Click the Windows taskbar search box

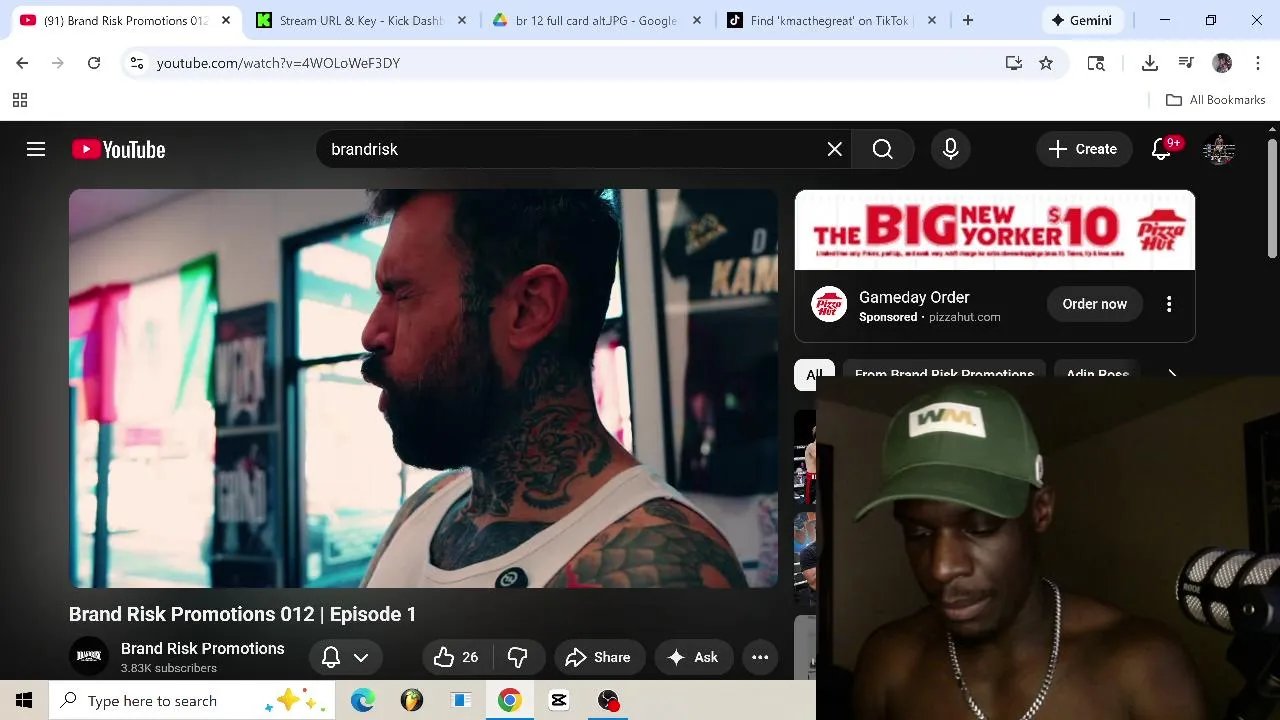click(193, 701)
